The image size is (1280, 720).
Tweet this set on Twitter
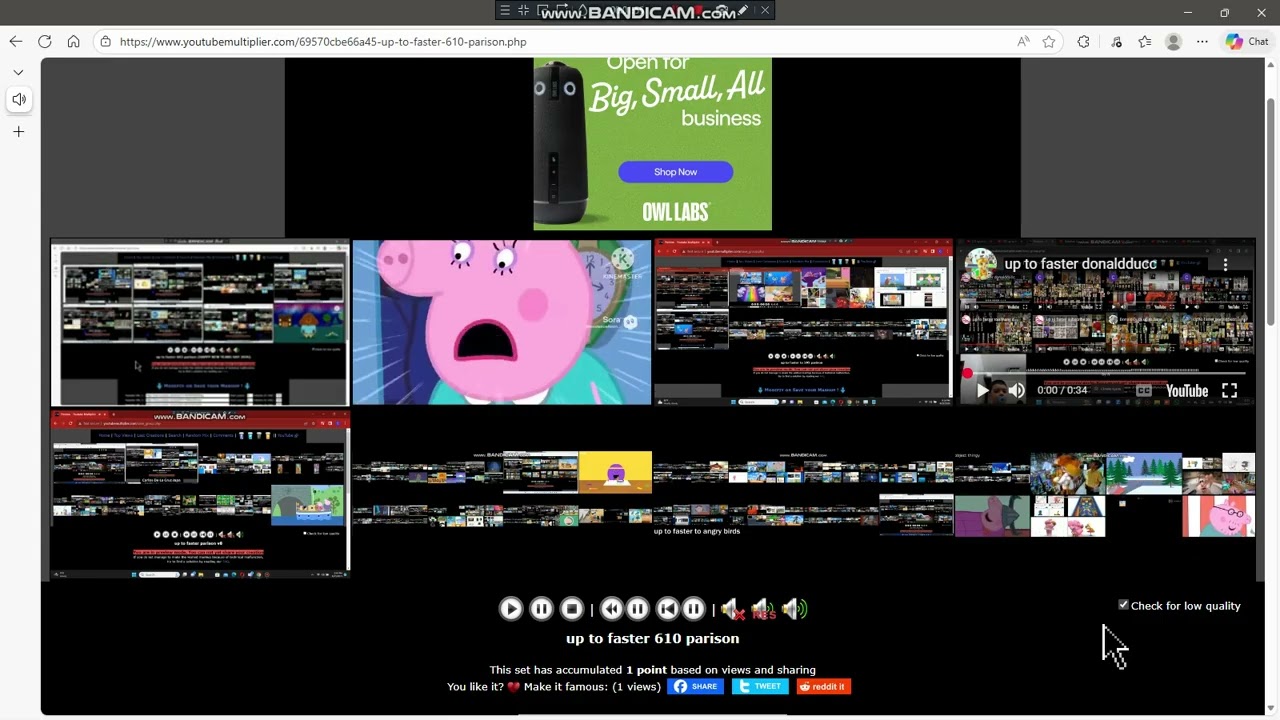[760, 686]
